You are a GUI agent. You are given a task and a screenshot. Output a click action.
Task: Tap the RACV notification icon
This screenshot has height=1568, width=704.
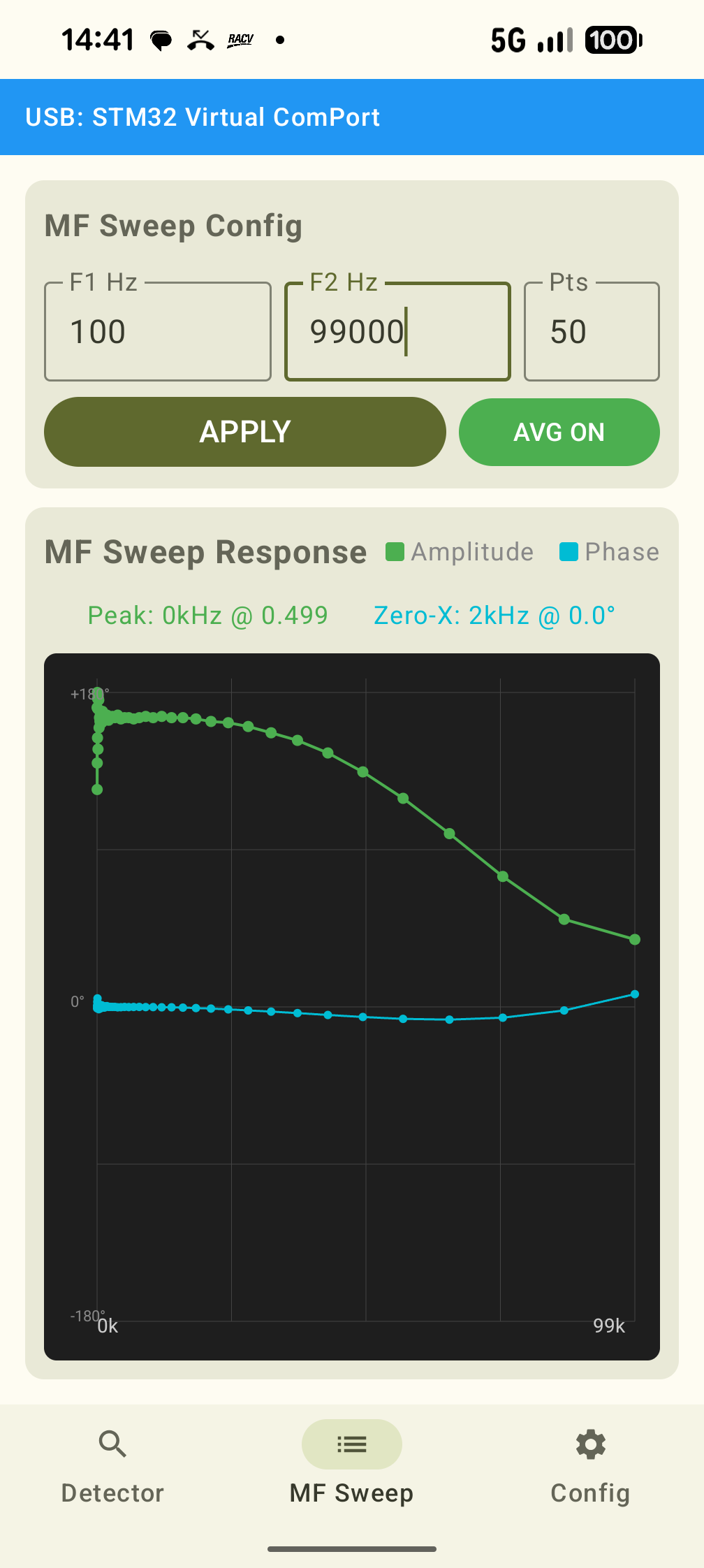[240, 40]
